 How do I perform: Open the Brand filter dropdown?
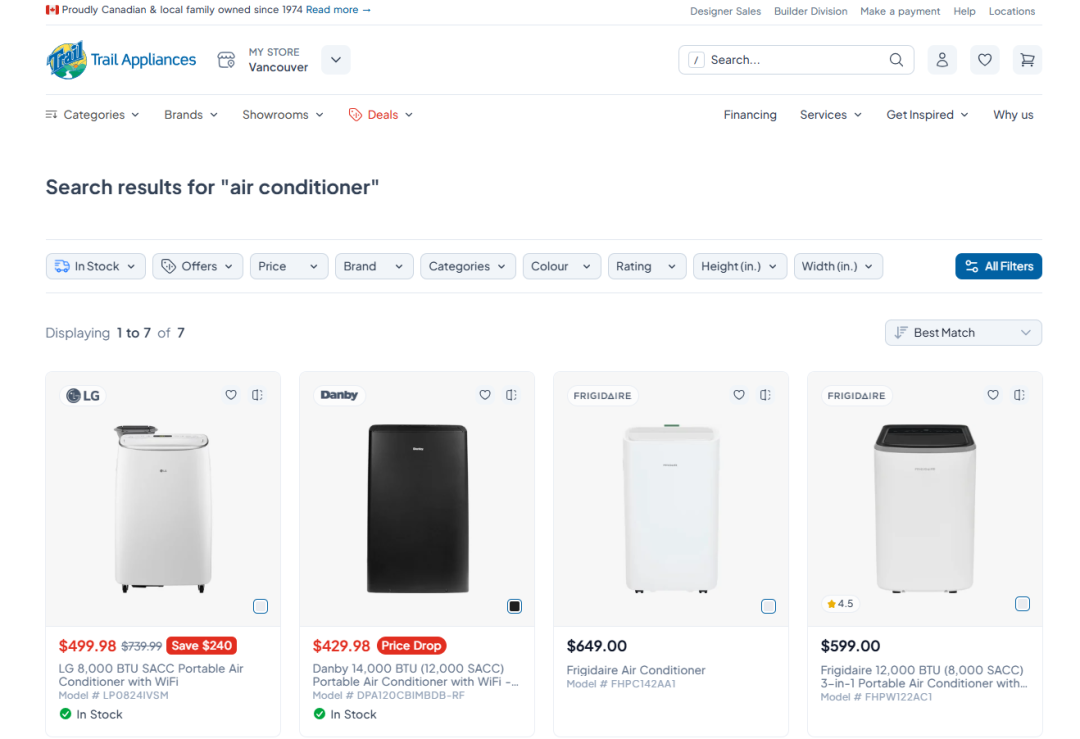click(373, 267)
